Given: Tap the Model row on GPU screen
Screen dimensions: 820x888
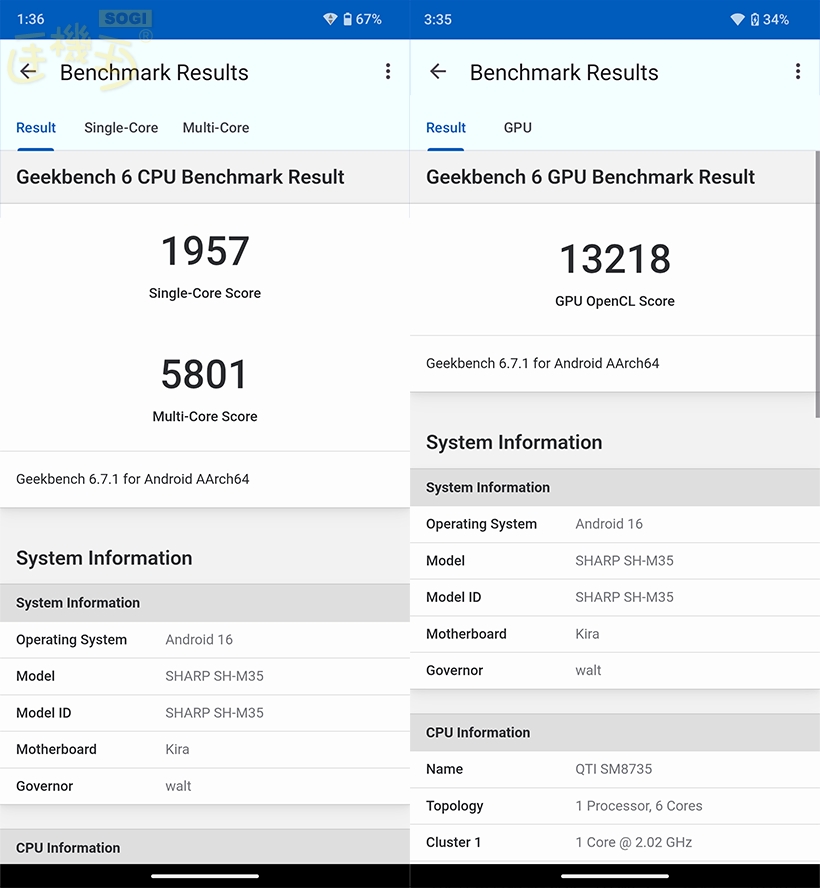Looking at the screenshot, I should (615, 561).
